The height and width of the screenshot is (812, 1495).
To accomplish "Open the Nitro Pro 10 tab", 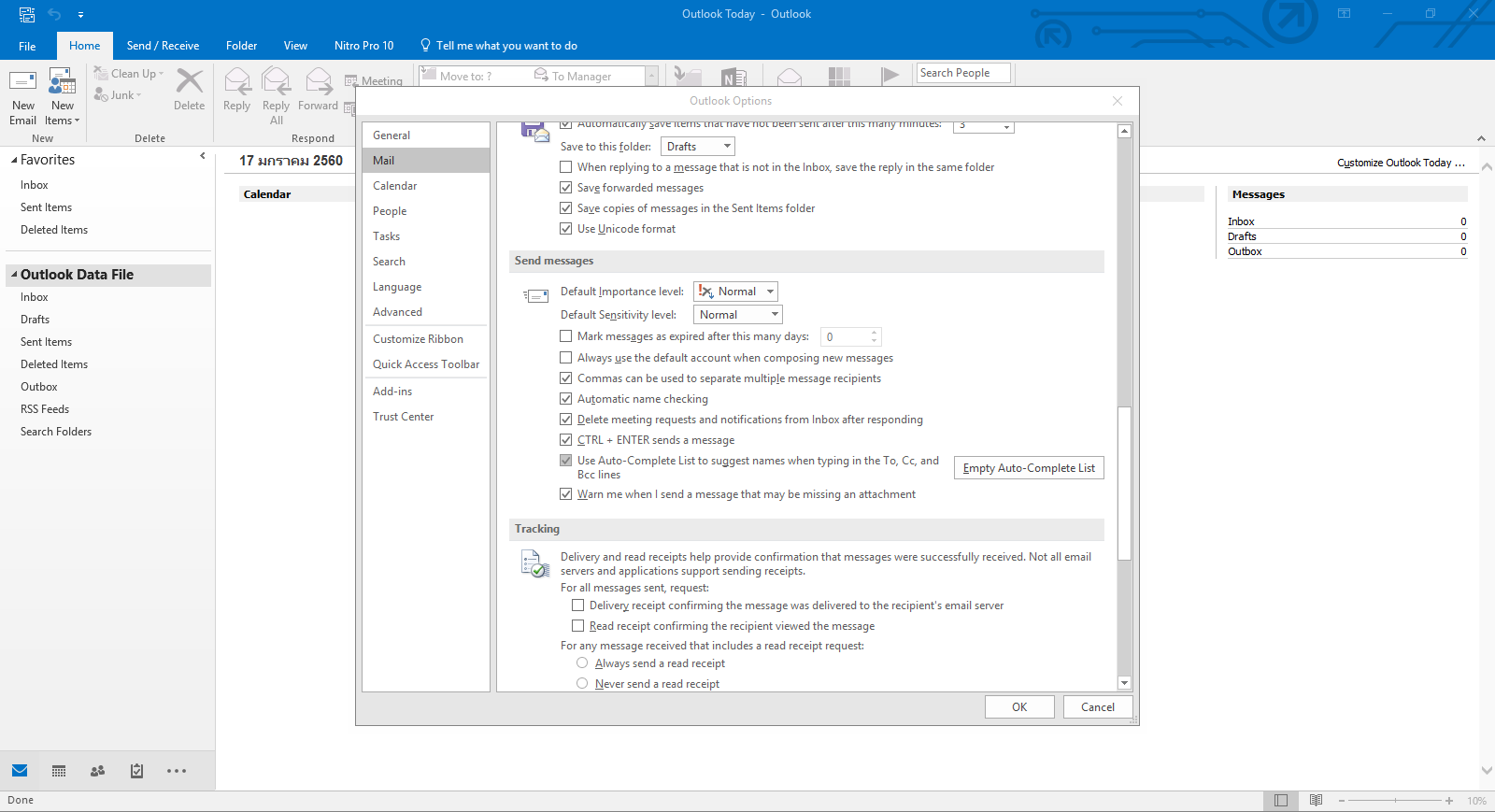I will (363, 46).
